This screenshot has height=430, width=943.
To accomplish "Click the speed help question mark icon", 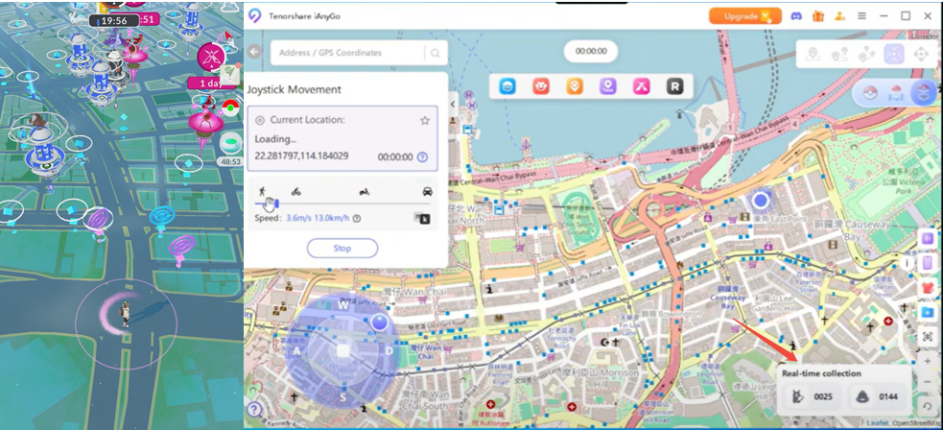I will point(357,218).
